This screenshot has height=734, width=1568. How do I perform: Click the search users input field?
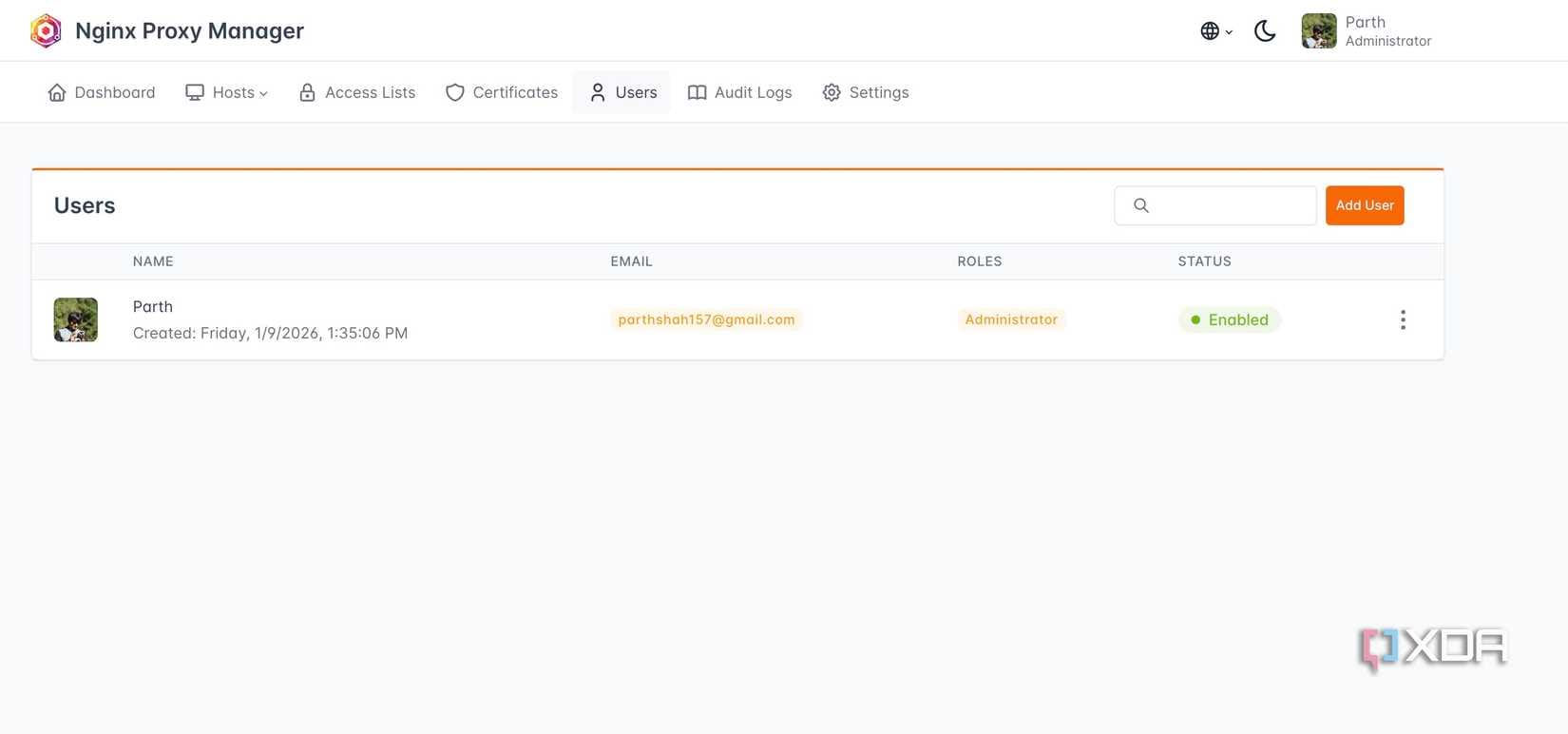1215,205
